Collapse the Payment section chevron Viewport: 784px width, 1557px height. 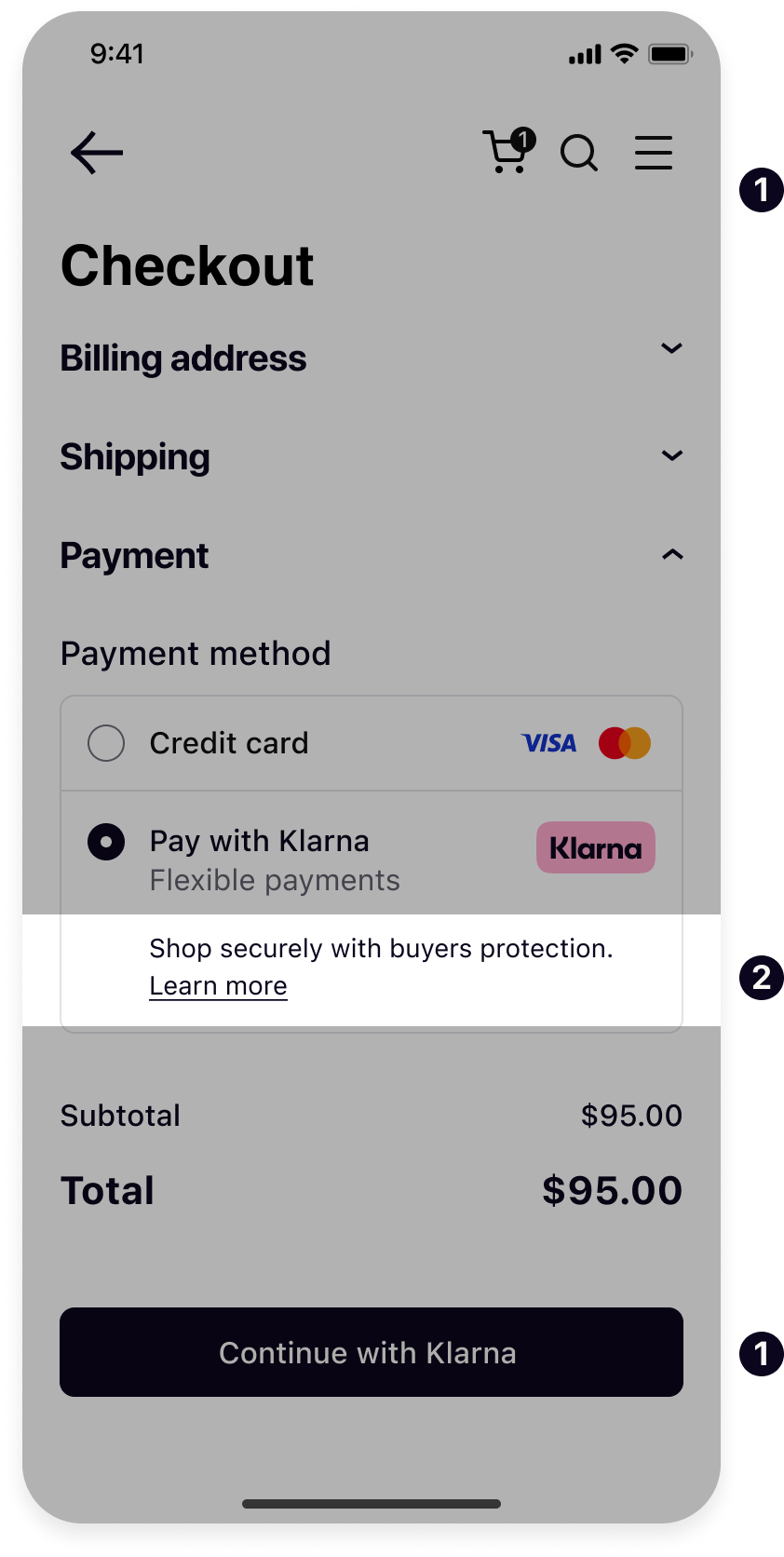[x=671, y=555]
